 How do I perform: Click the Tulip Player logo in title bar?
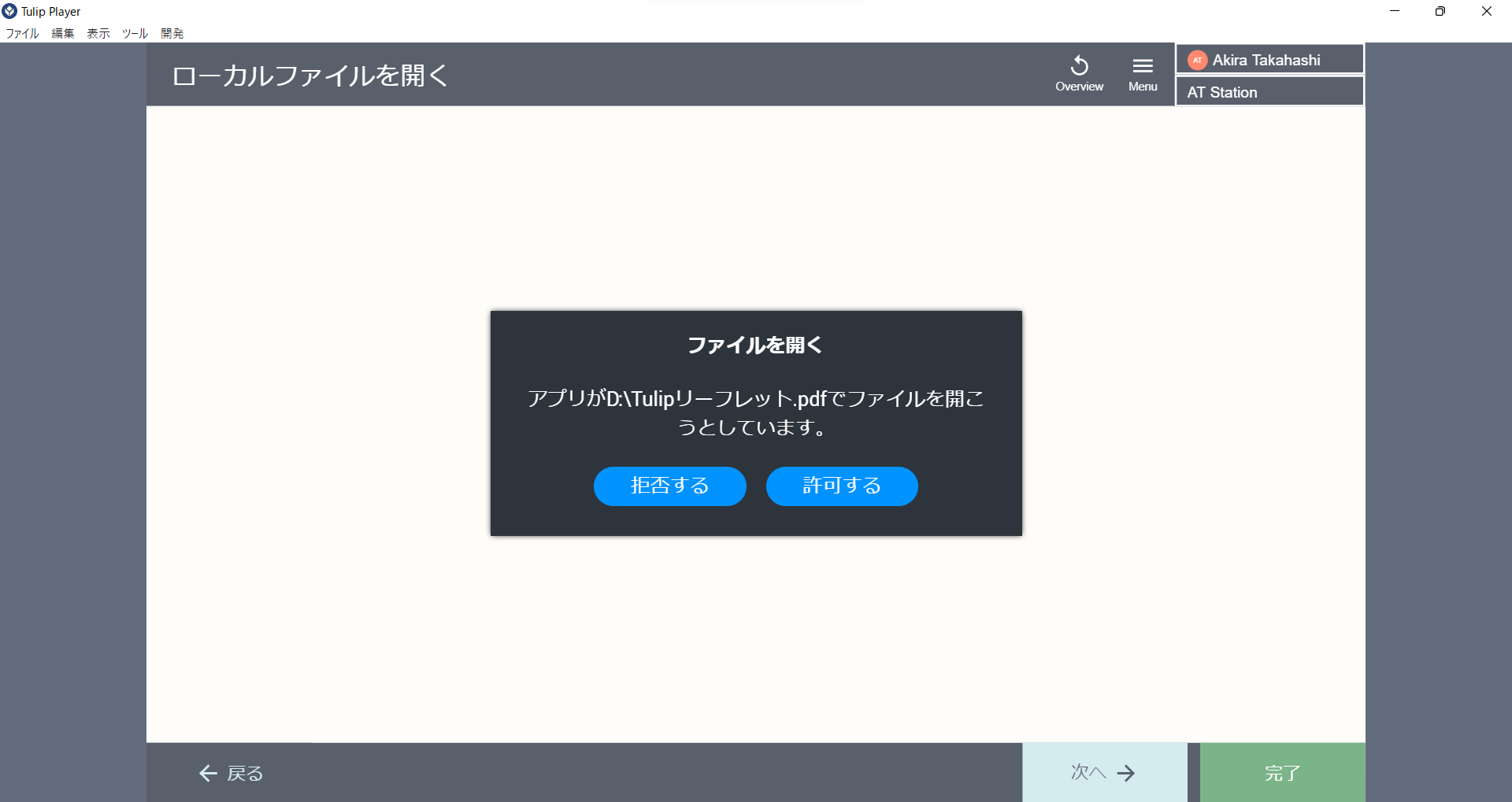click(9, 11)
